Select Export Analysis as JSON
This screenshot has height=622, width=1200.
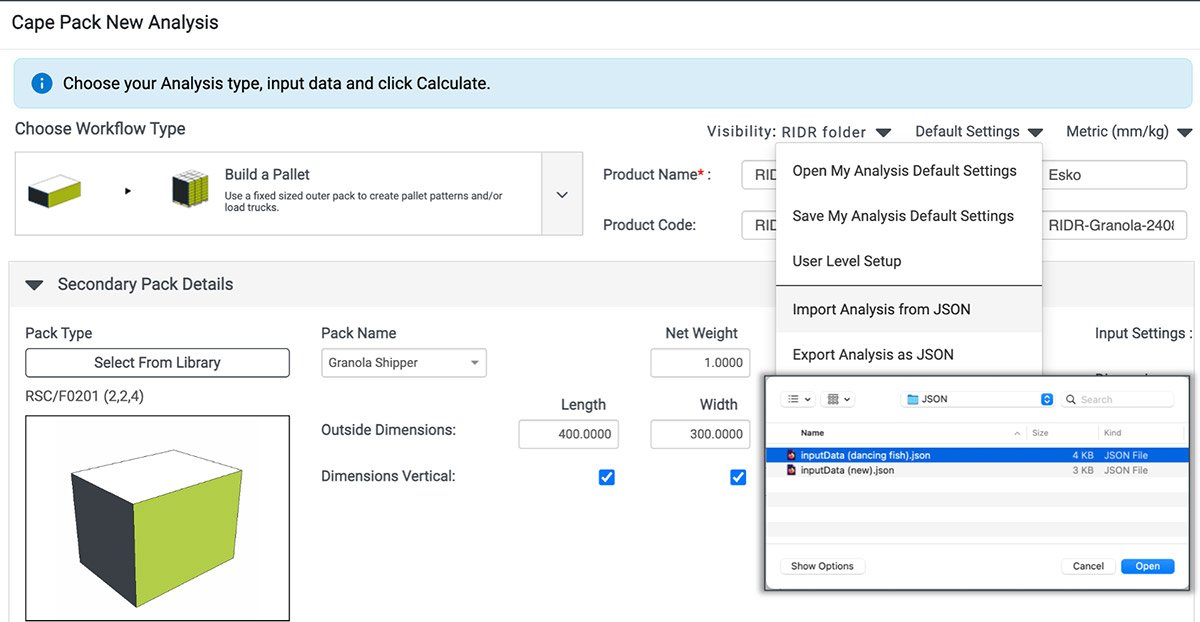(872, 355)
